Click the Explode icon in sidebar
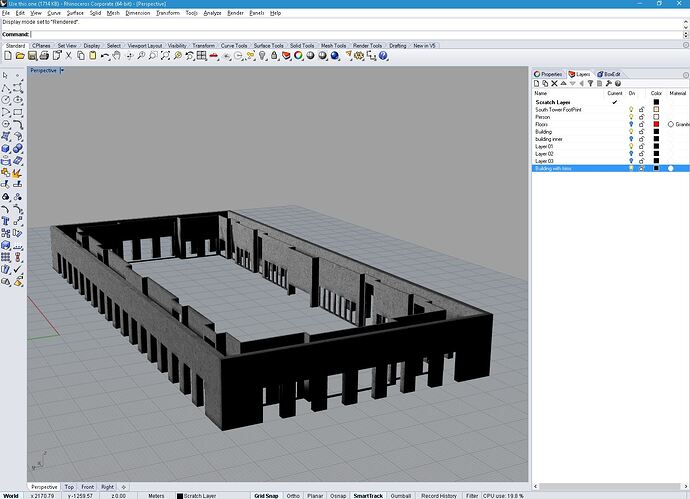Viewport: 690px width, 499px height. [18, 173]
